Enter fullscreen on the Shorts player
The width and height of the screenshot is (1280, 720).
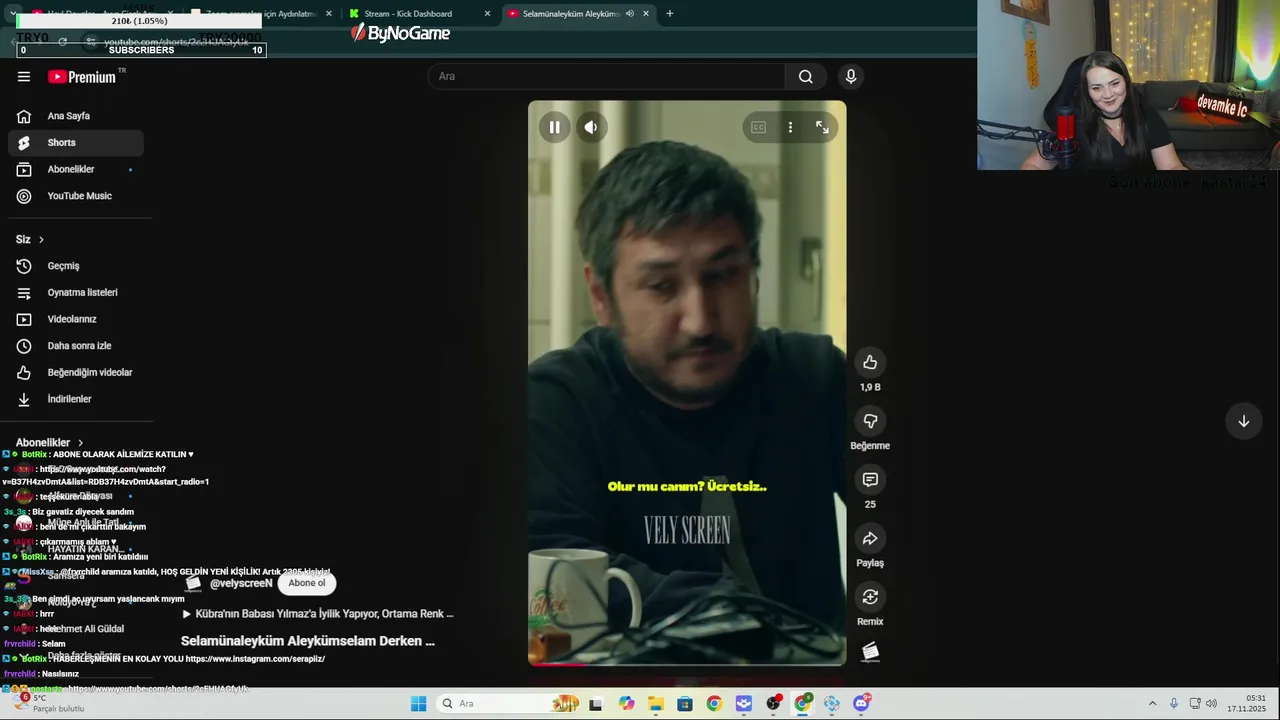click(822, 127)
